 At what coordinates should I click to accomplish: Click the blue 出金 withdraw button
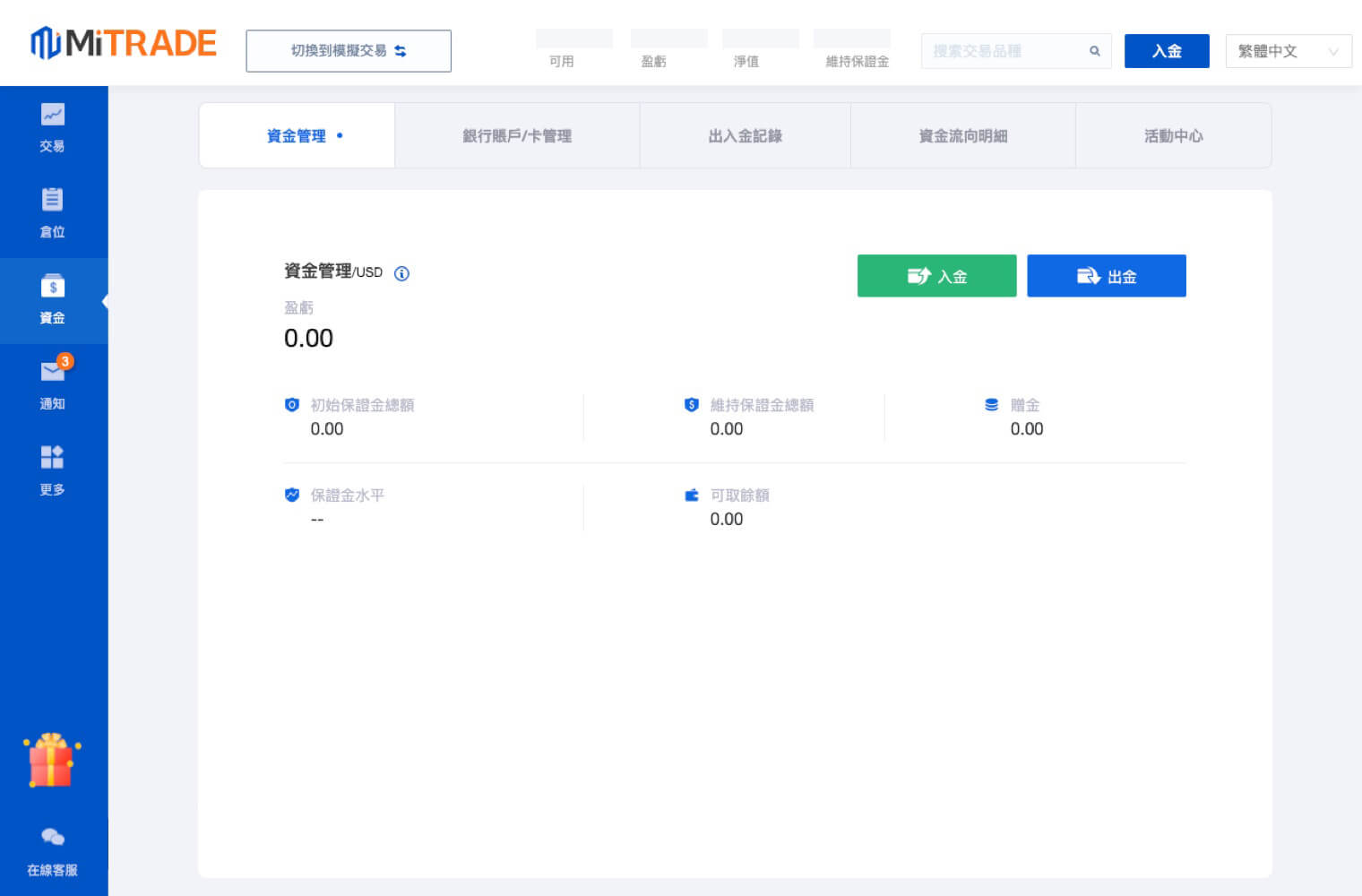click(1106, 276)
